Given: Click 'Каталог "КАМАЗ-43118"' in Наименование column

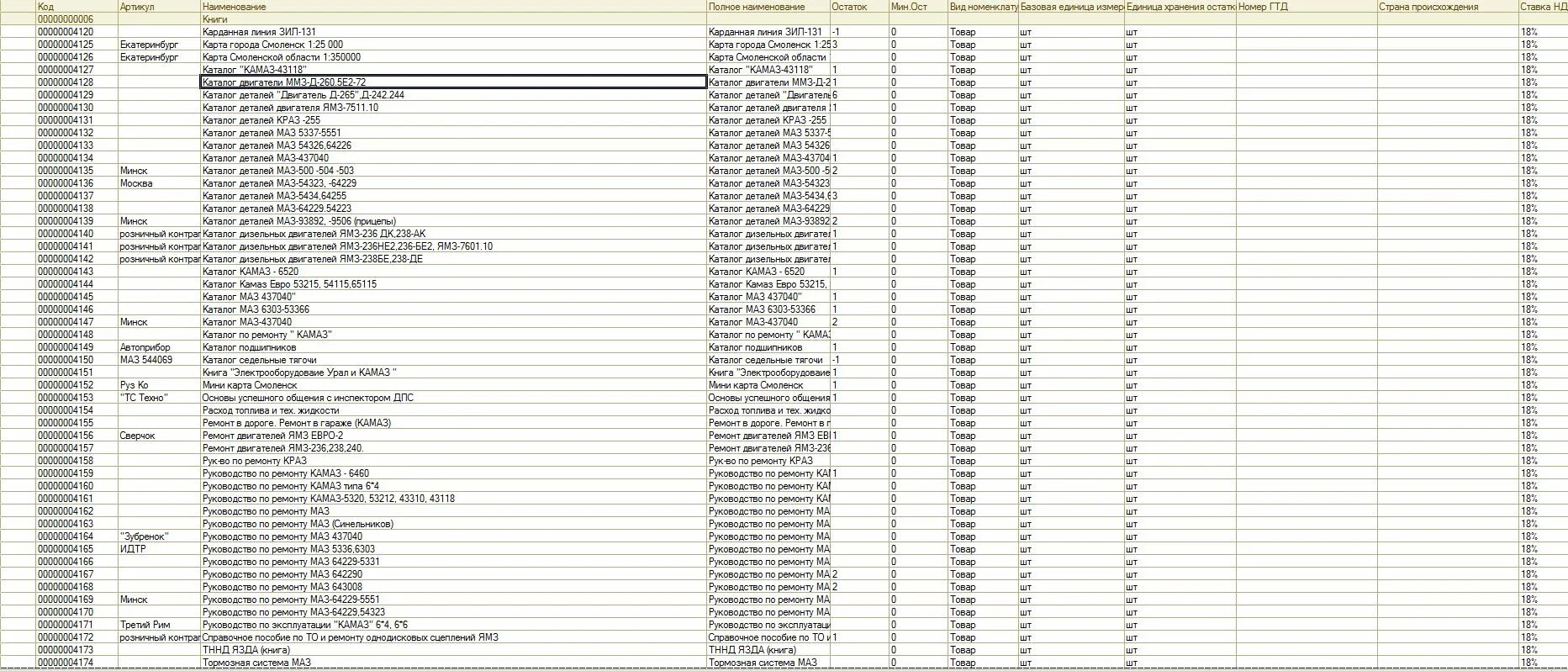Looking at the screenshot, I should click(453, 70).
